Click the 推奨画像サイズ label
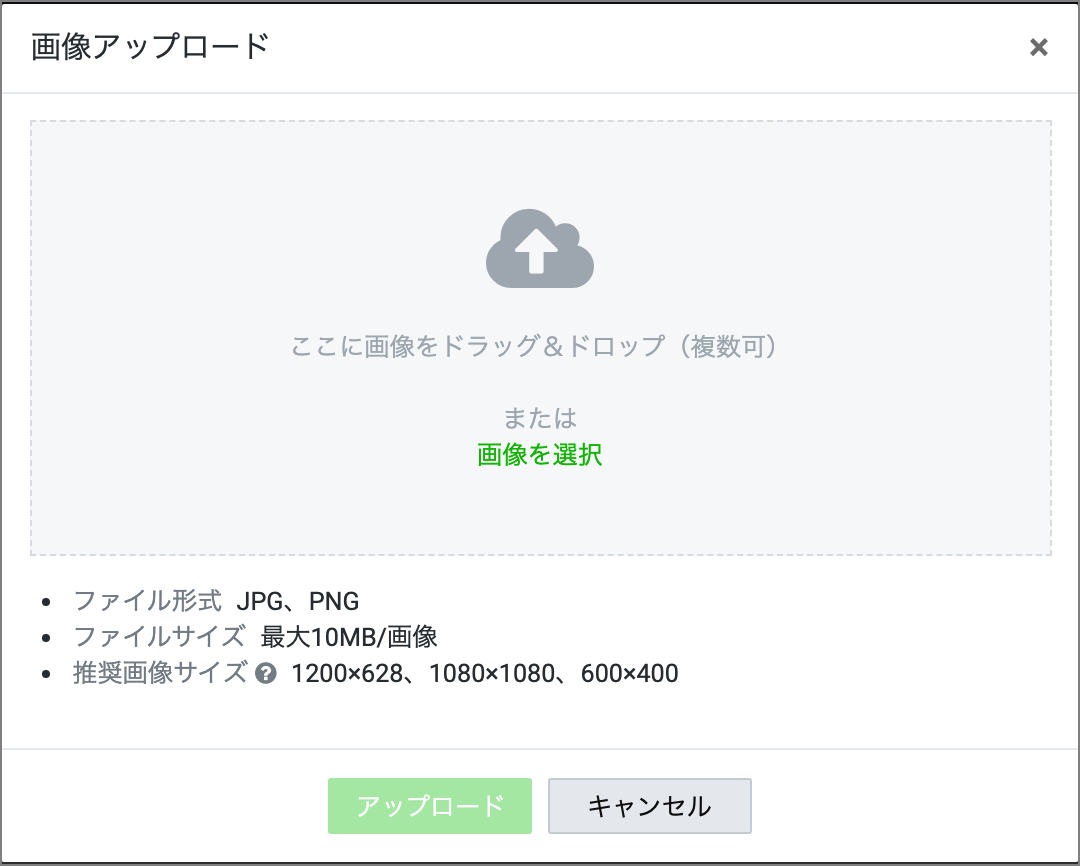 click(x=159, y=673)
